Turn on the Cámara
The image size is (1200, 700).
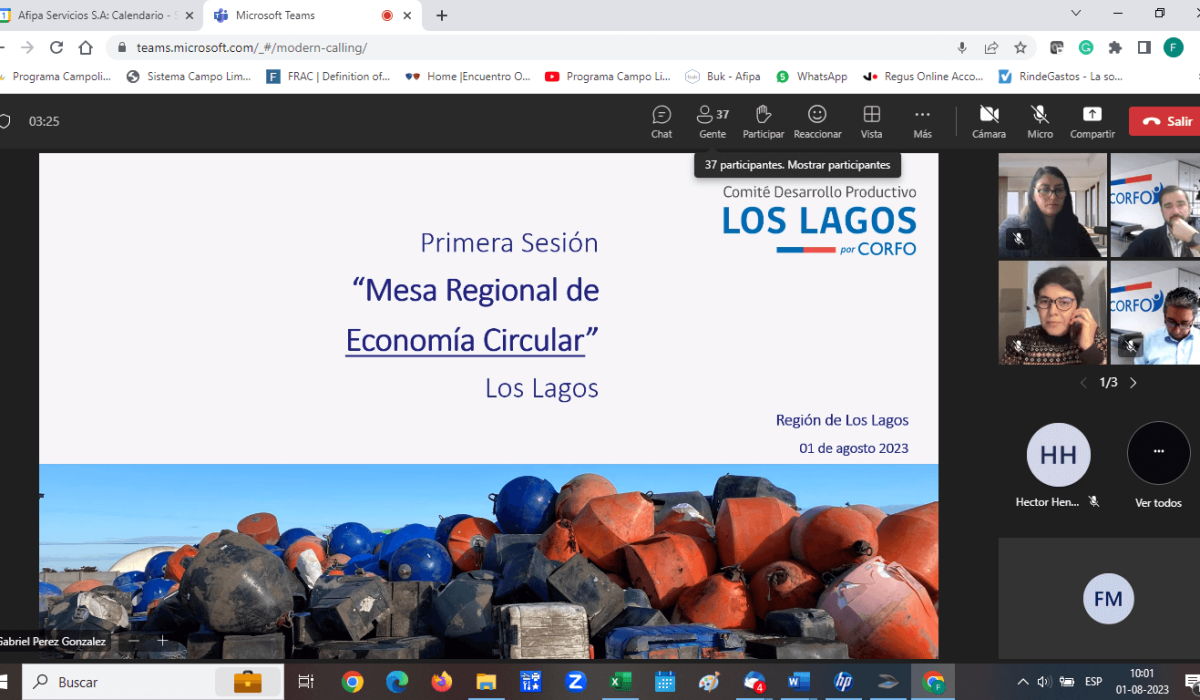point(989,121)
